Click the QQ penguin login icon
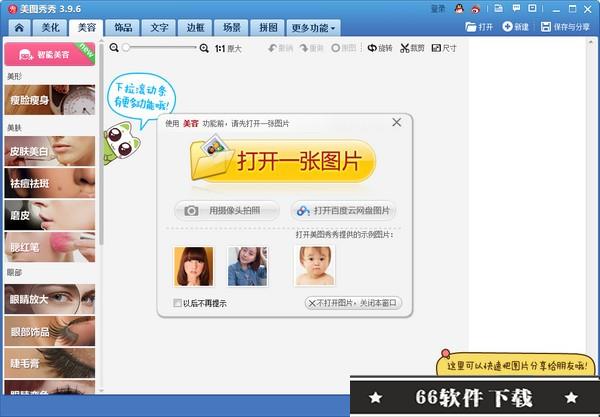This screenshot has height=417, width=600. coord(459,9)
